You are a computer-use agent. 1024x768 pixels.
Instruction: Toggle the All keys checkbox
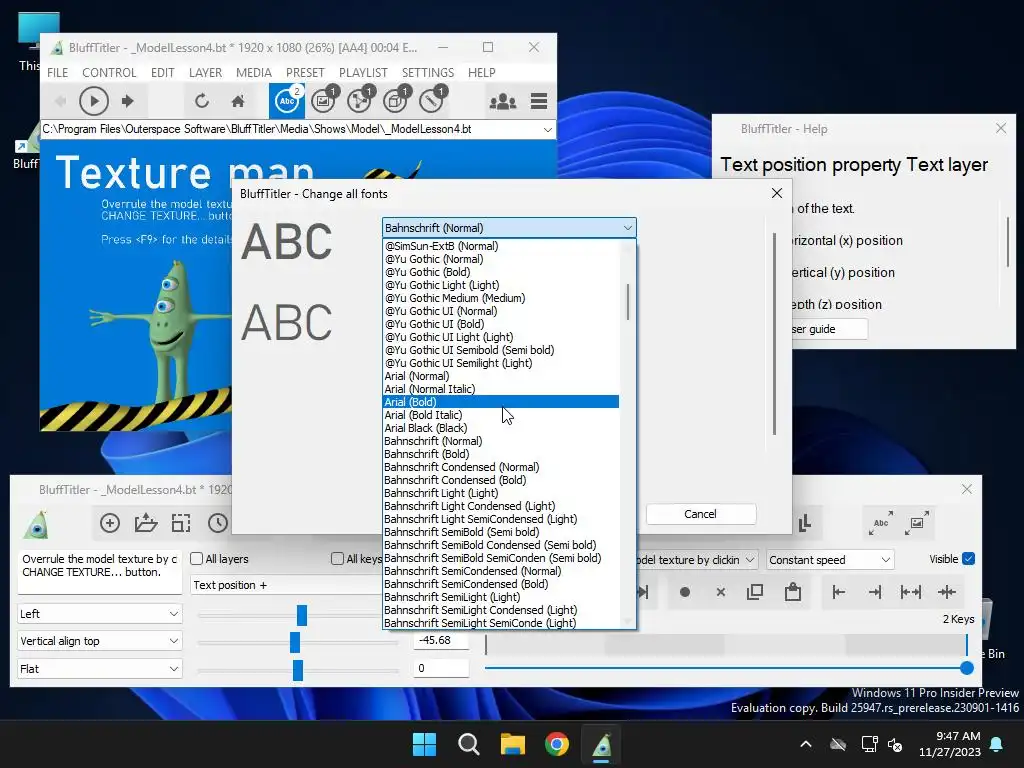pos(337,559)
